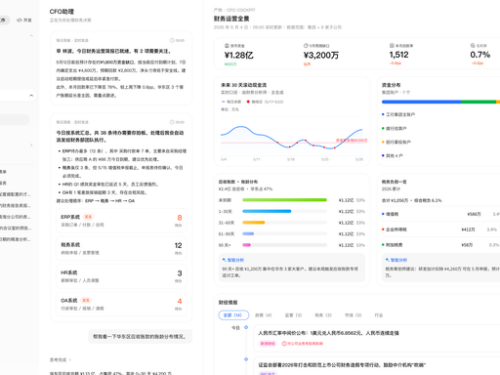Click the tax row showing ¥586万
This screenshot has width=500, height=375.
coord(441,214)
